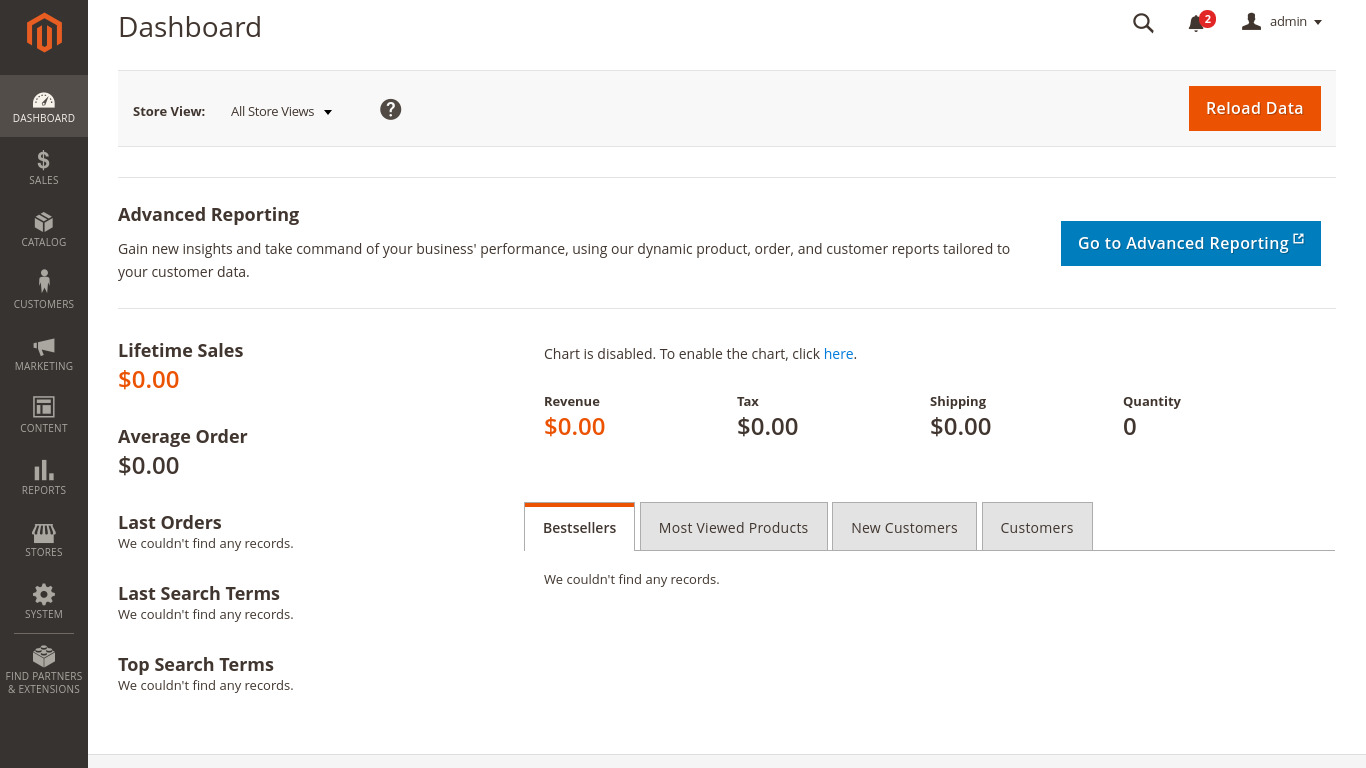The width and height of the screenshot is (1366, 768).
Task: Open the Marketing megaphone menu
Action: (x=44, y=353)
